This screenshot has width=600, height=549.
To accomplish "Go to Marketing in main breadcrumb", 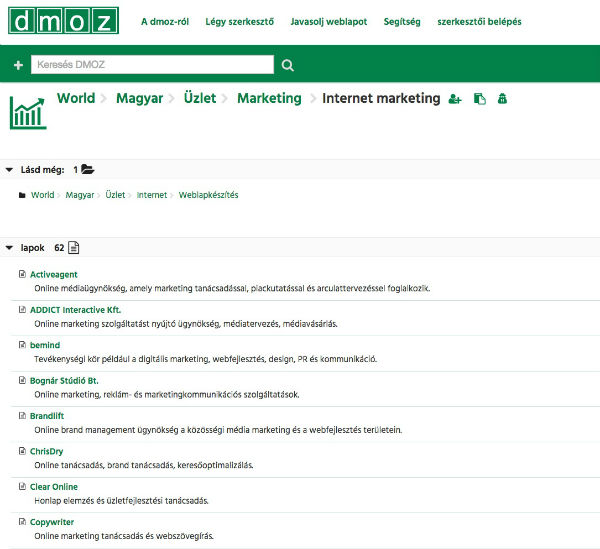I will (x=269, y=98).
